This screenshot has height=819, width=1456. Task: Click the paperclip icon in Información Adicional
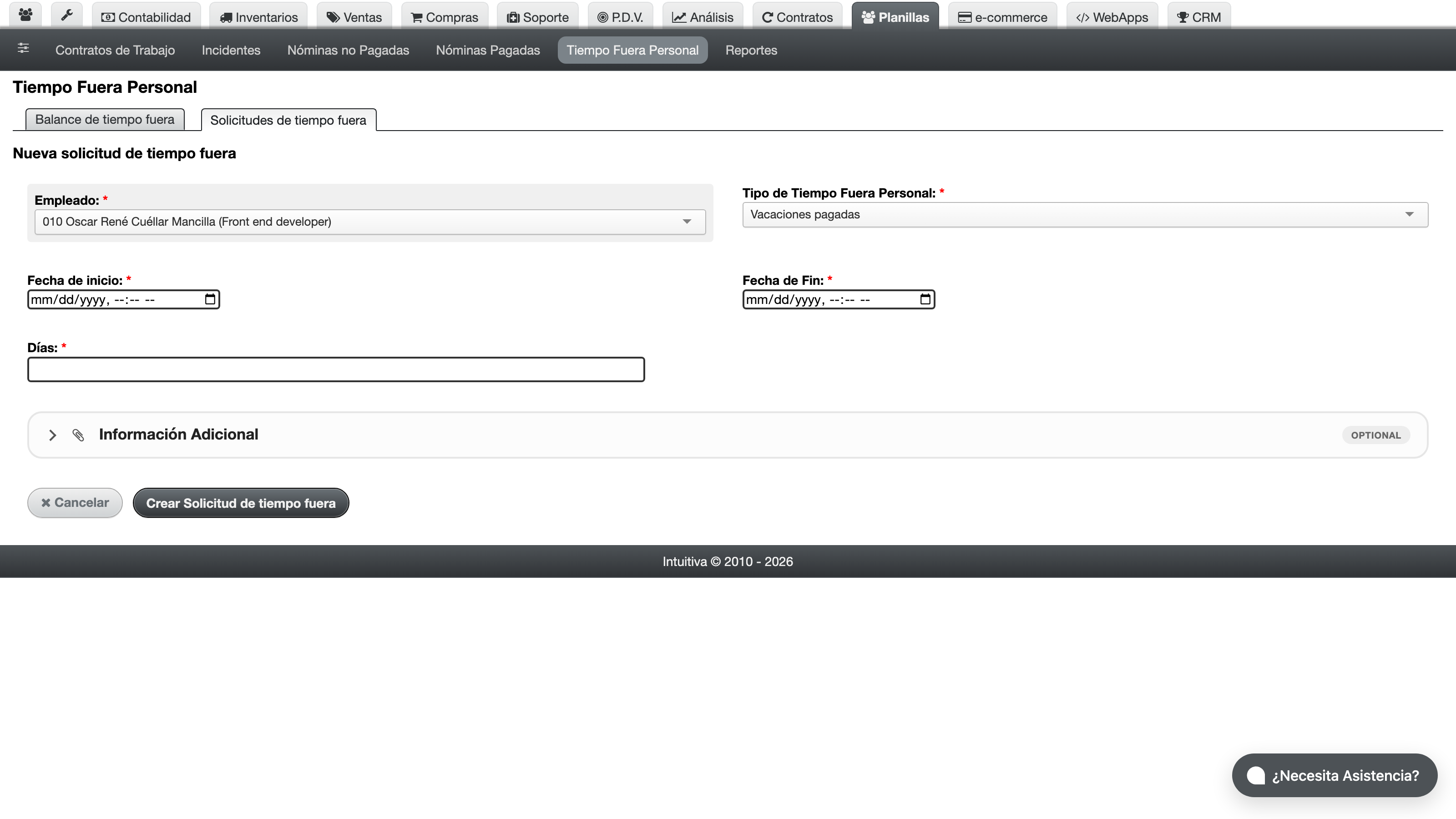(x=78, y=435)
